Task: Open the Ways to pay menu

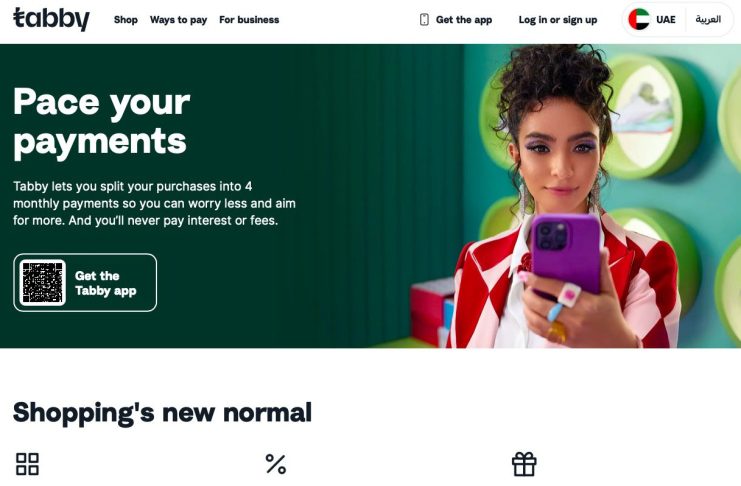Action: click(179, 20)
